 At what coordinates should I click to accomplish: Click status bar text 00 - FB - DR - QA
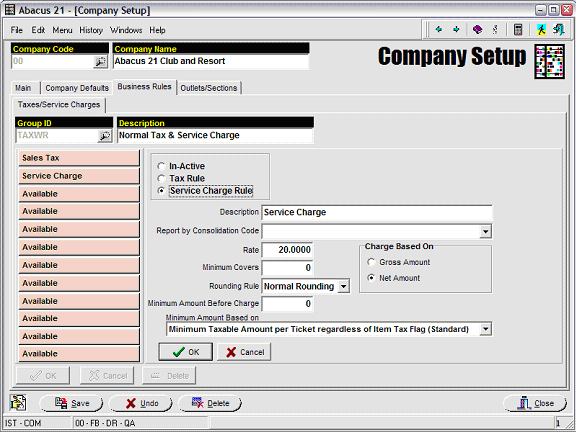tap(105, 423)
